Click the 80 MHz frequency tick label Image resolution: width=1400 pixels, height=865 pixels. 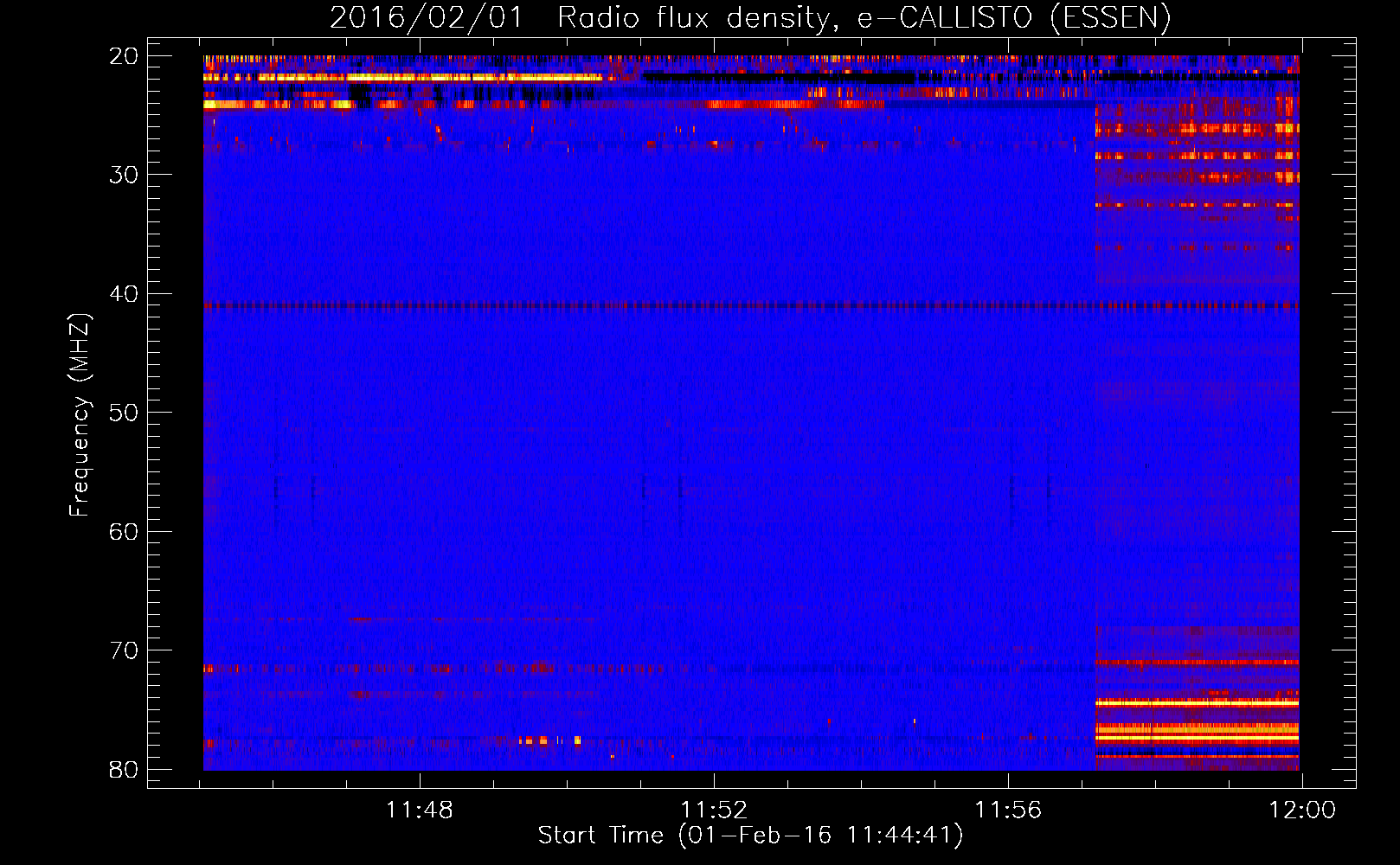124,769
